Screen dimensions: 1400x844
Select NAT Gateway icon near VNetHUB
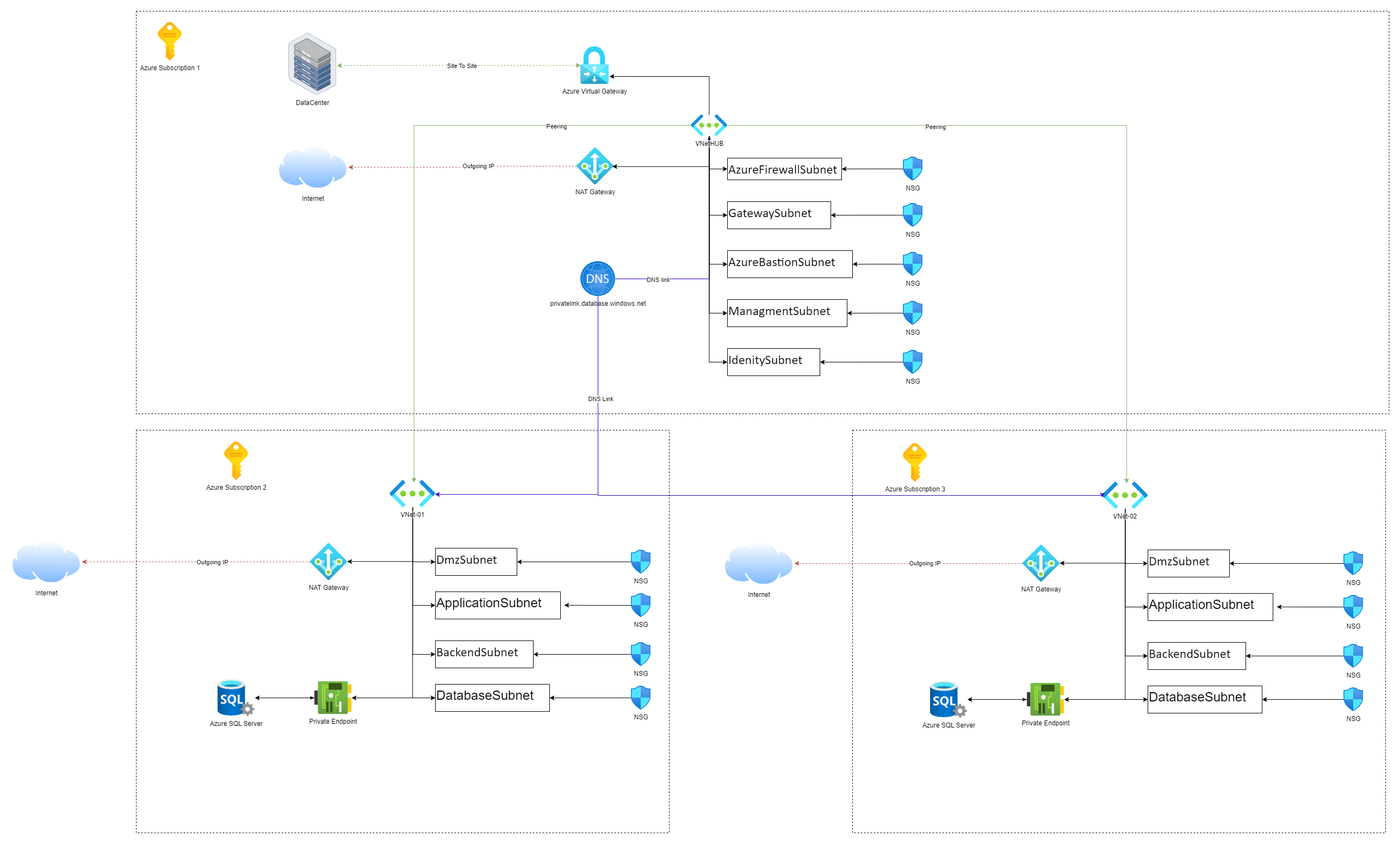tap(594, 166)
